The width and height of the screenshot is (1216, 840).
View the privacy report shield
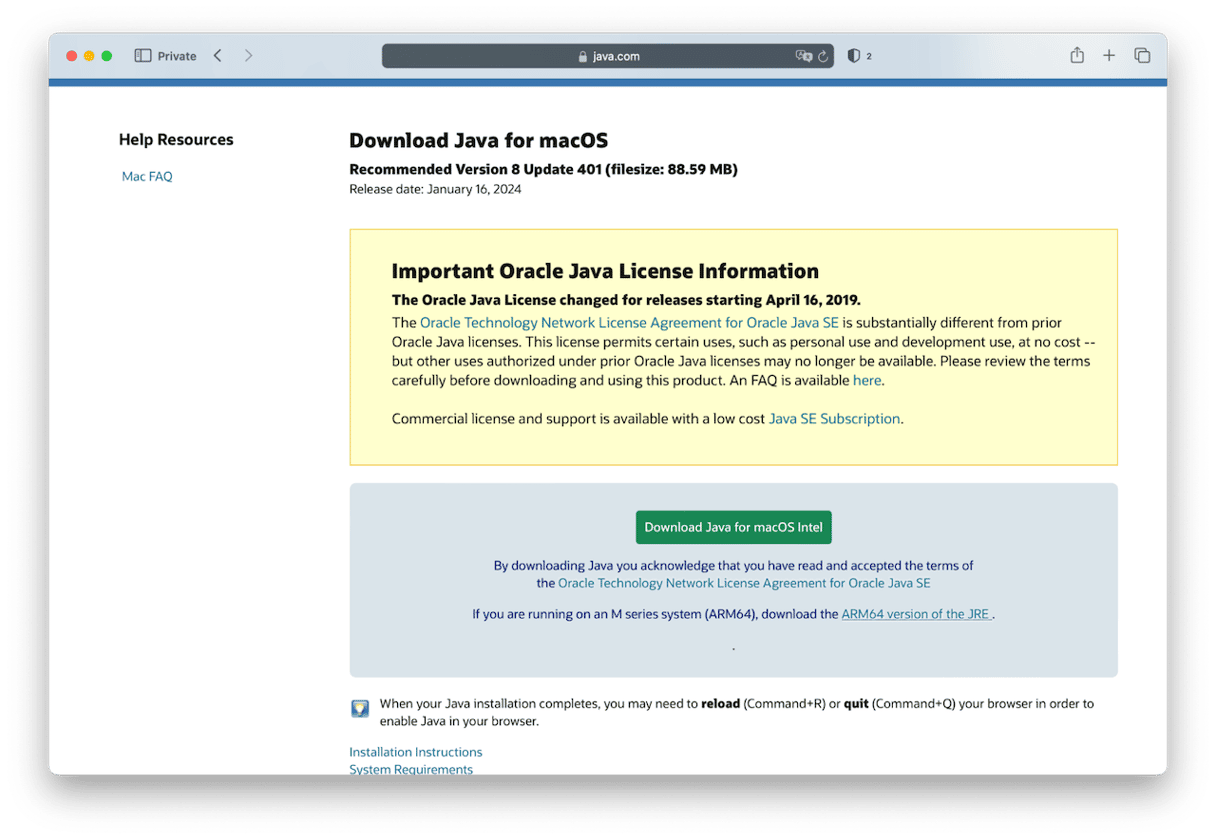(855, 56)
